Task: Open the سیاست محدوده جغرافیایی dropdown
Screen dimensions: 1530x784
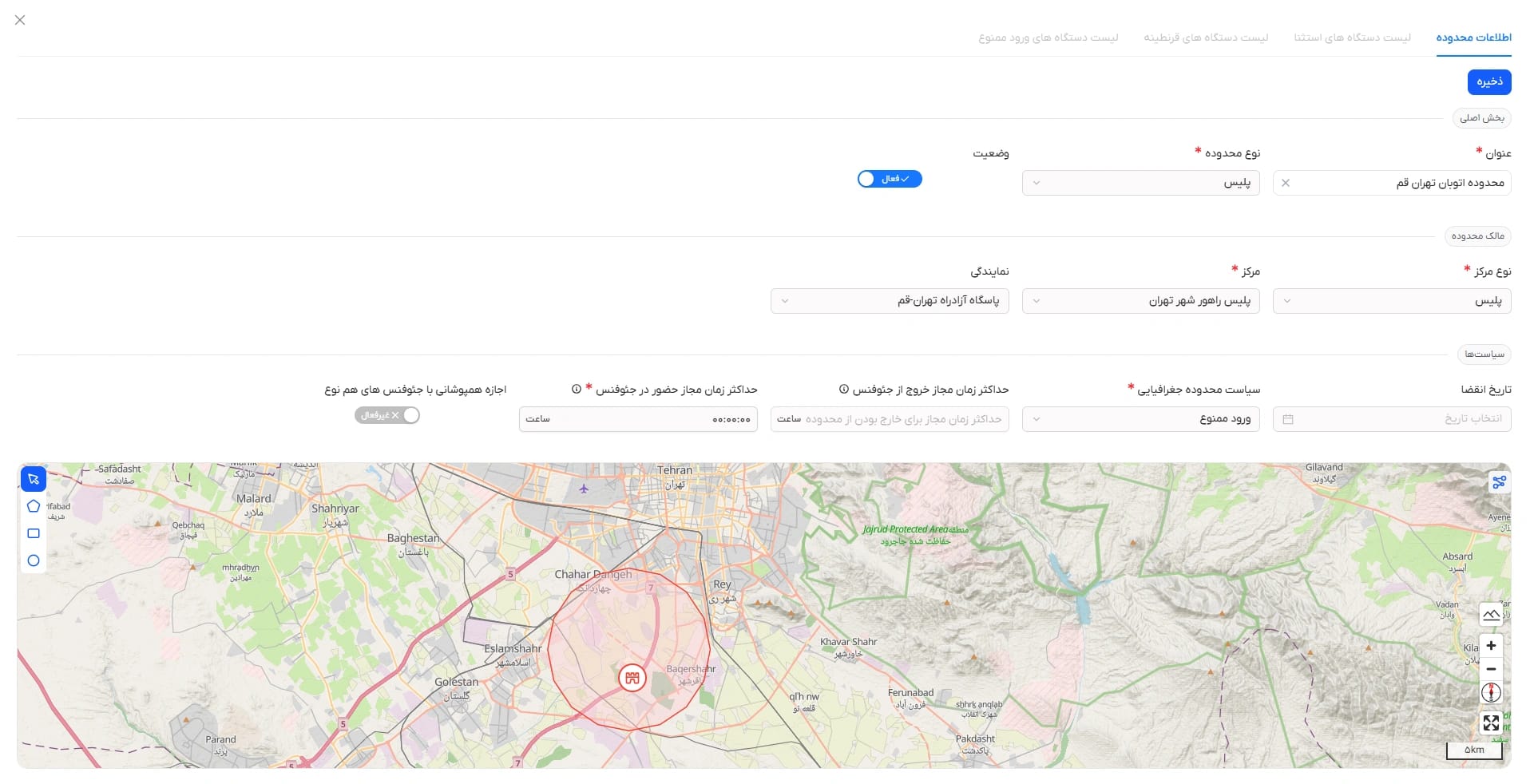Action: [1141, 419]
